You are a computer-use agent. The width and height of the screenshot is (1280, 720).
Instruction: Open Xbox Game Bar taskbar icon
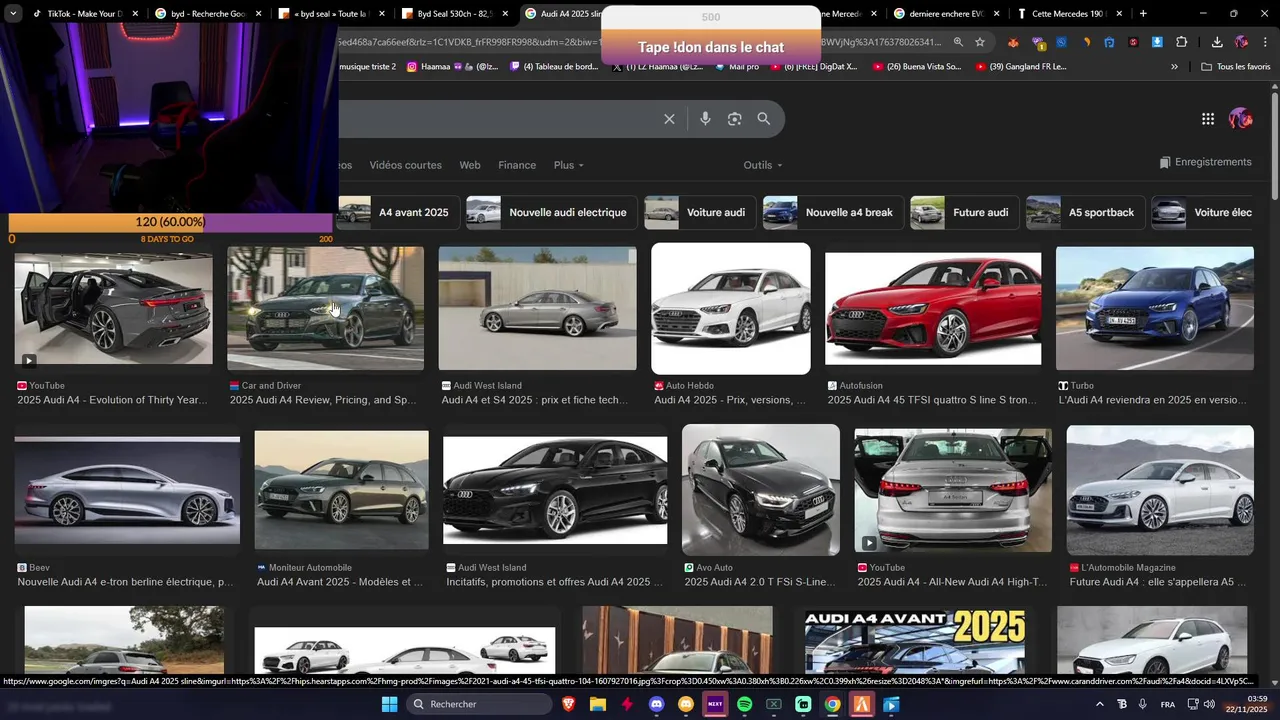point(774,704)
